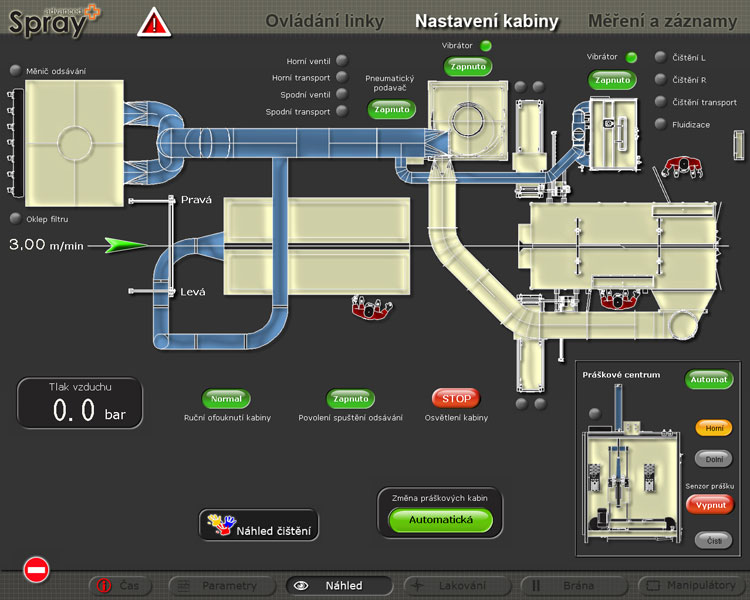Click the Horní ventil status indicator
Screen dimensions: 750x600
coord(342,60)
